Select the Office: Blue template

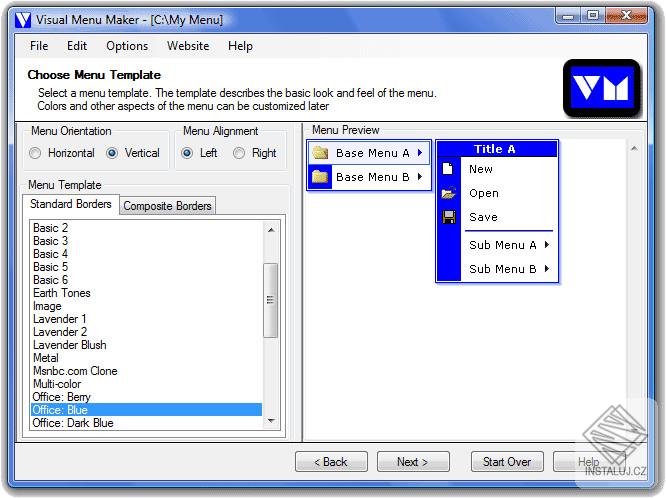pos(147,410)
